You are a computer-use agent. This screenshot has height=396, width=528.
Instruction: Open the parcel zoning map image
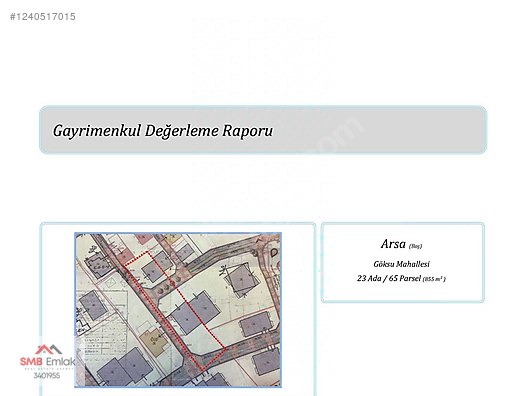click(x=178, y=310)
